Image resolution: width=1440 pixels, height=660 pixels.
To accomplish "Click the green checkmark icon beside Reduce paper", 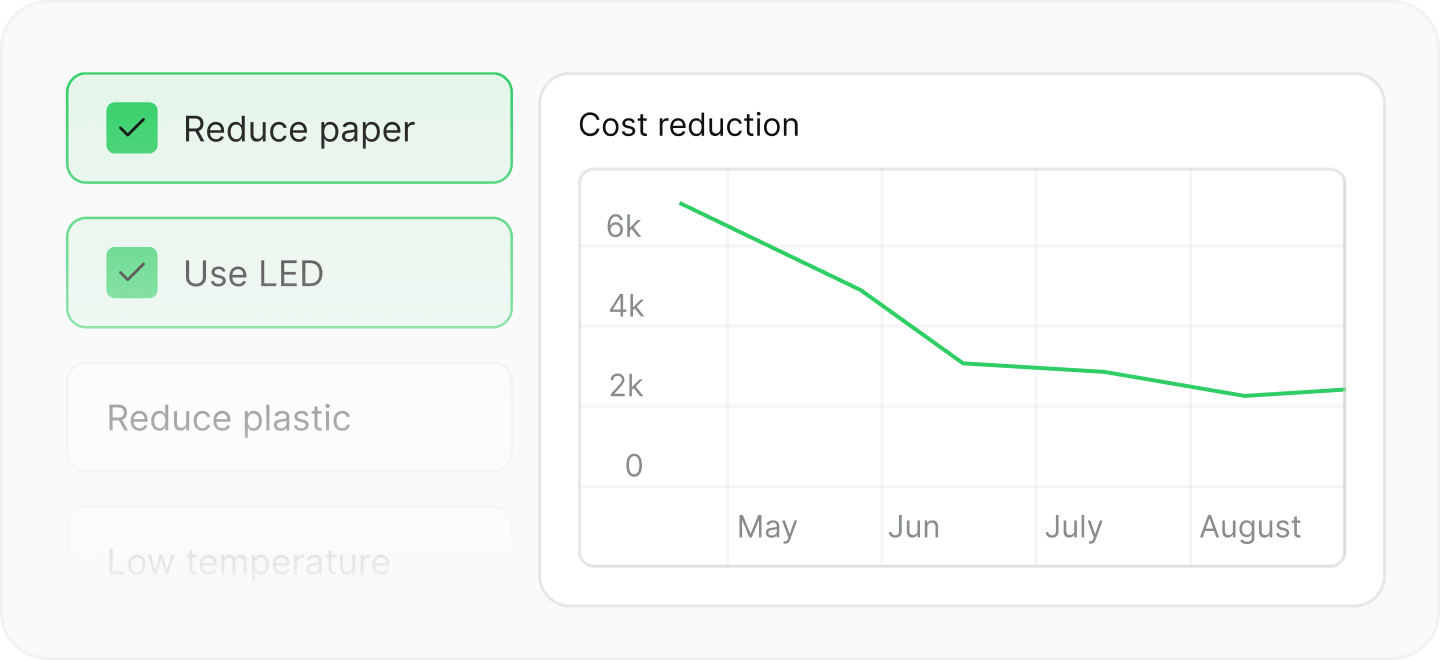I will tap(132, 128).
